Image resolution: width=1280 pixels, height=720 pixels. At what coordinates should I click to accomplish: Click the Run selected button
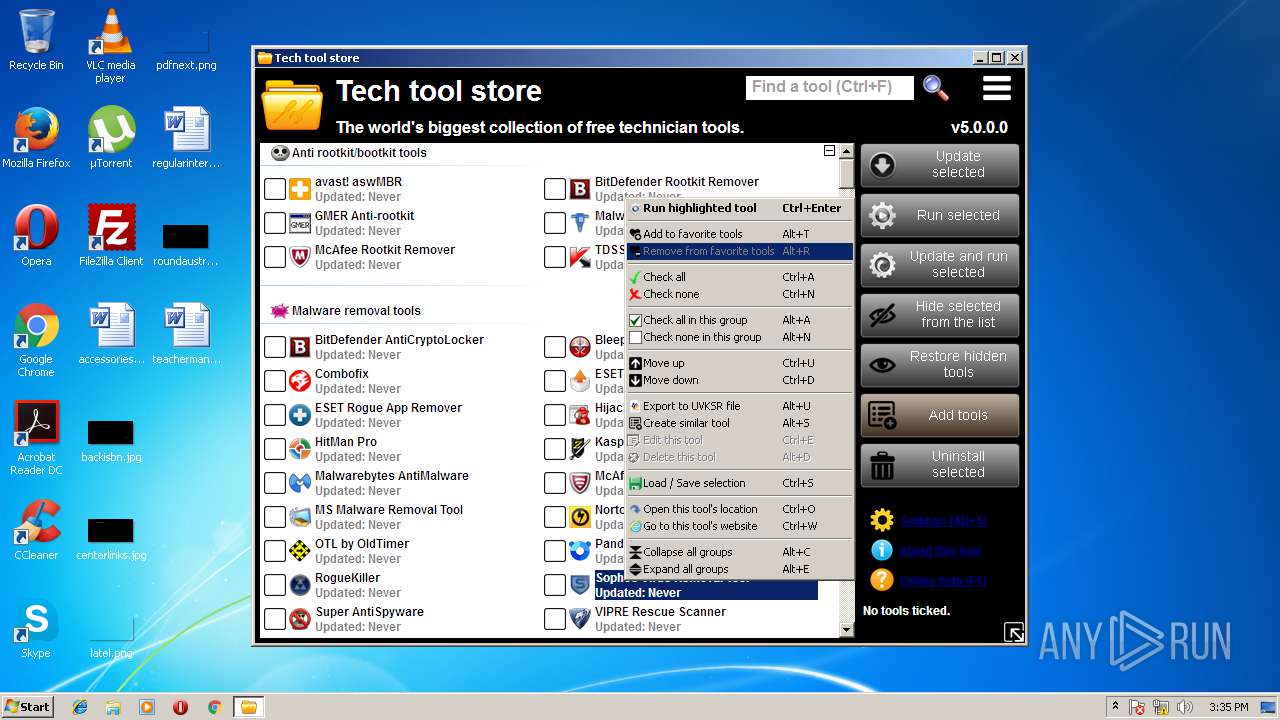click(x=940, y=215)
